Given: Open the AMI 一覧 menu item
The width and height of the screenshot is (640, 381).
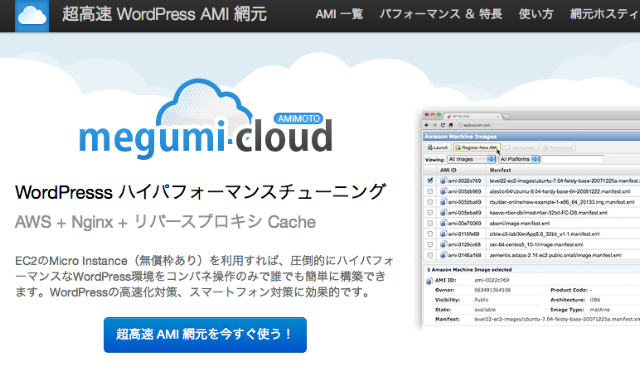Looking at the screenshot, I should pos(339,14).
